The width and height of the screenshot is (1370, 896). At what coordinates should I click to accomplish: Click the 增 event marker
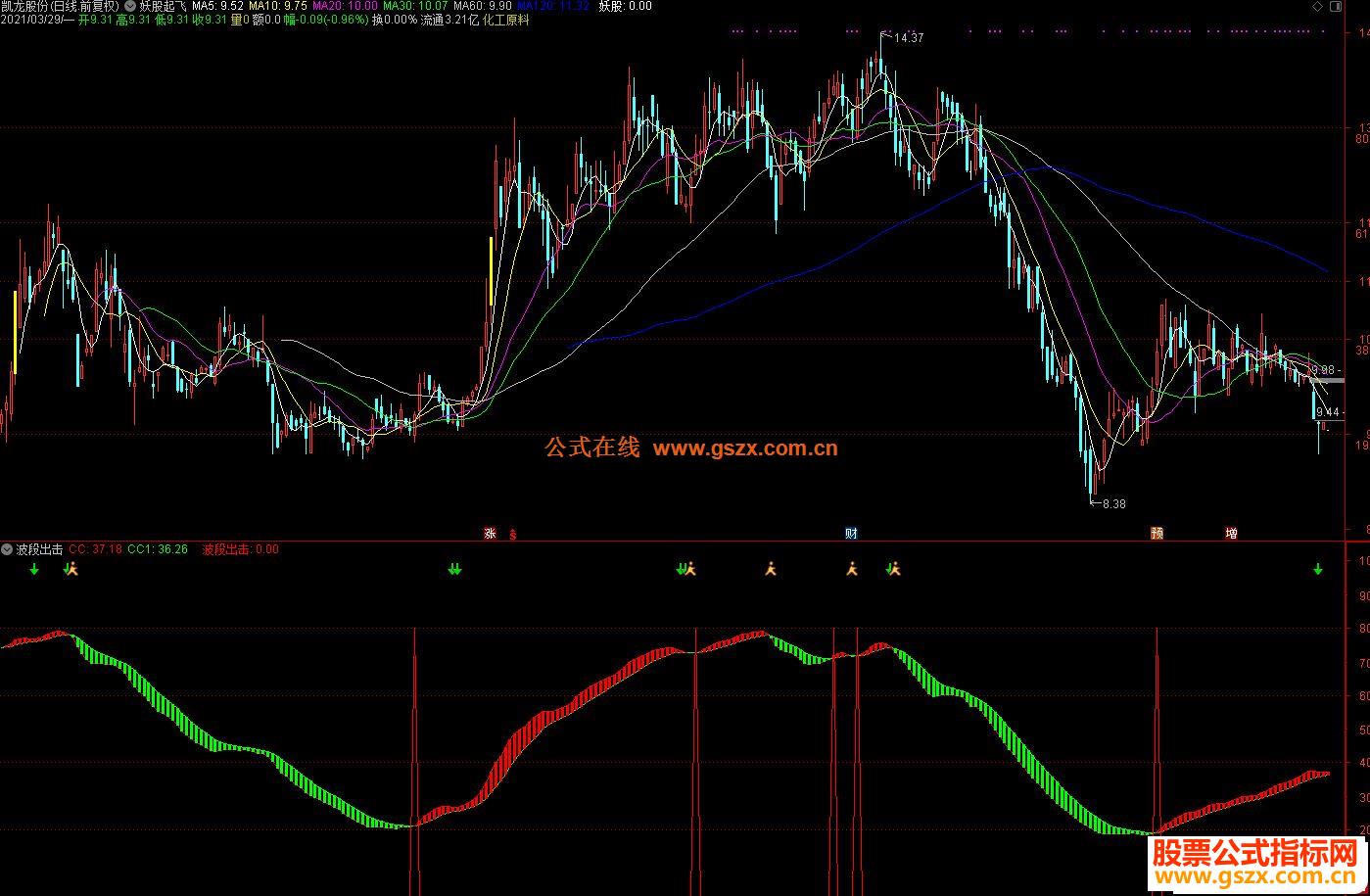pos(1231,534)
